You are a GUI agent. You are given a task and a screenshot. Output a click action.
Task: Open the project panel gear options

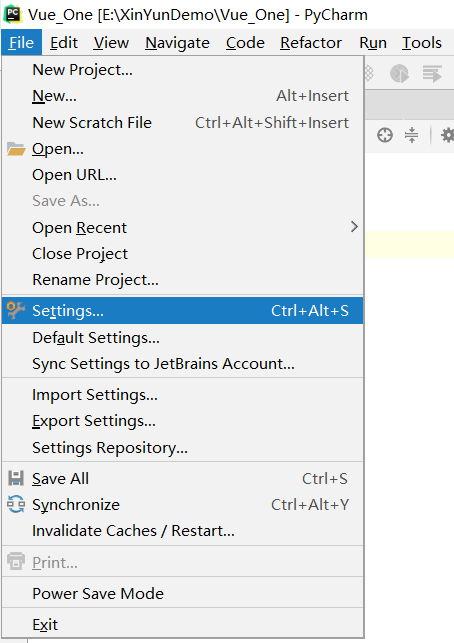pyautogui.click(x=448, y=135)
